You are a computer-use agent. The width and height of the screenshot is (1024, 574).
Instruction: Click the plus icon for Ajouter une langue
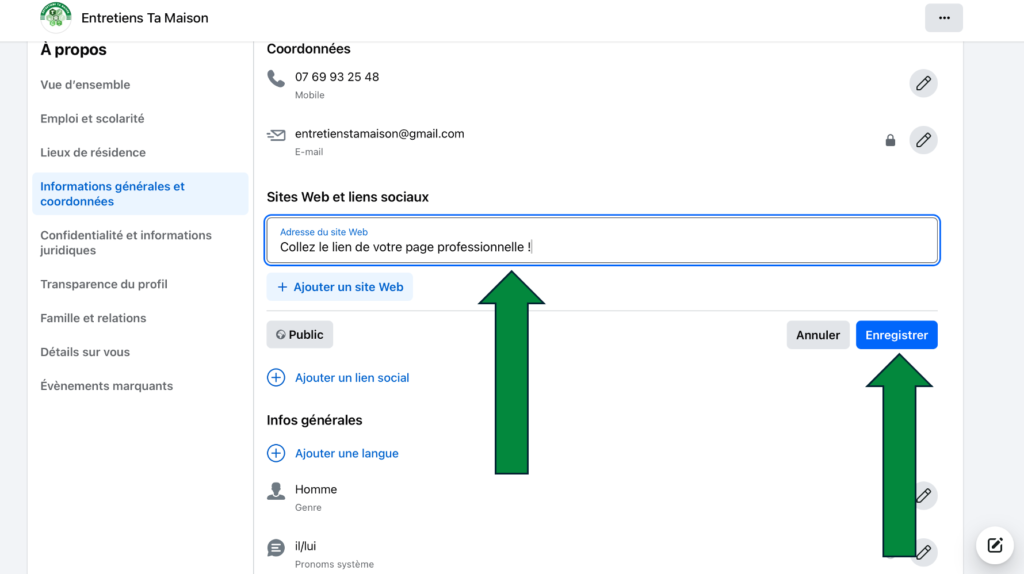point(276,453)
